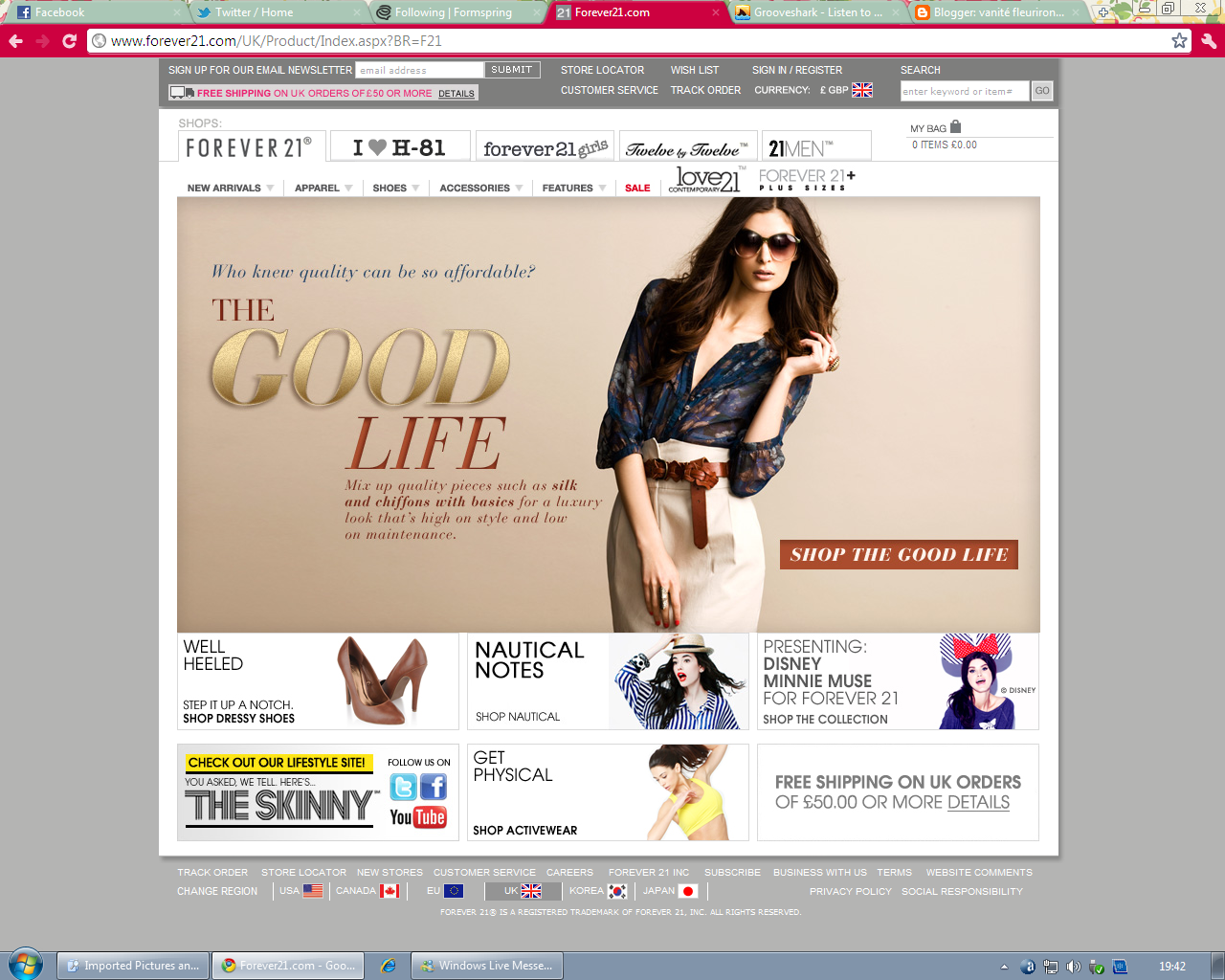The height and width of the screenshot is (980, 1225).
Task: Open the Windows Start orb
Action: [x=26, y=964]
